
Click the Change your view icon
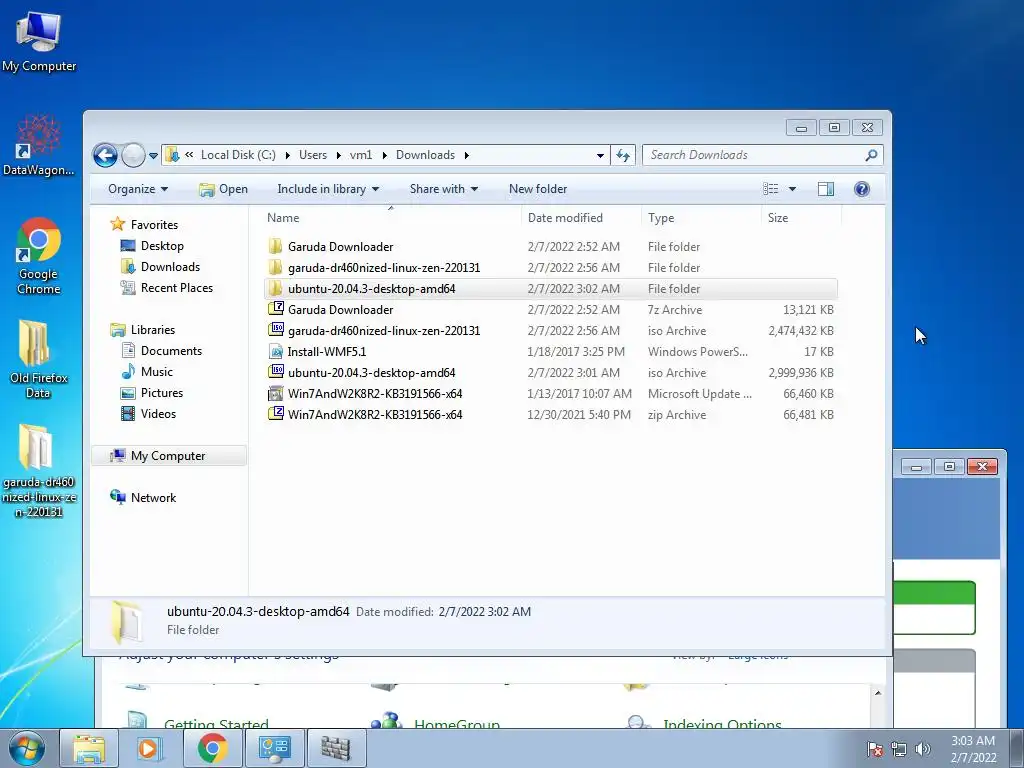tap(771, 189)
